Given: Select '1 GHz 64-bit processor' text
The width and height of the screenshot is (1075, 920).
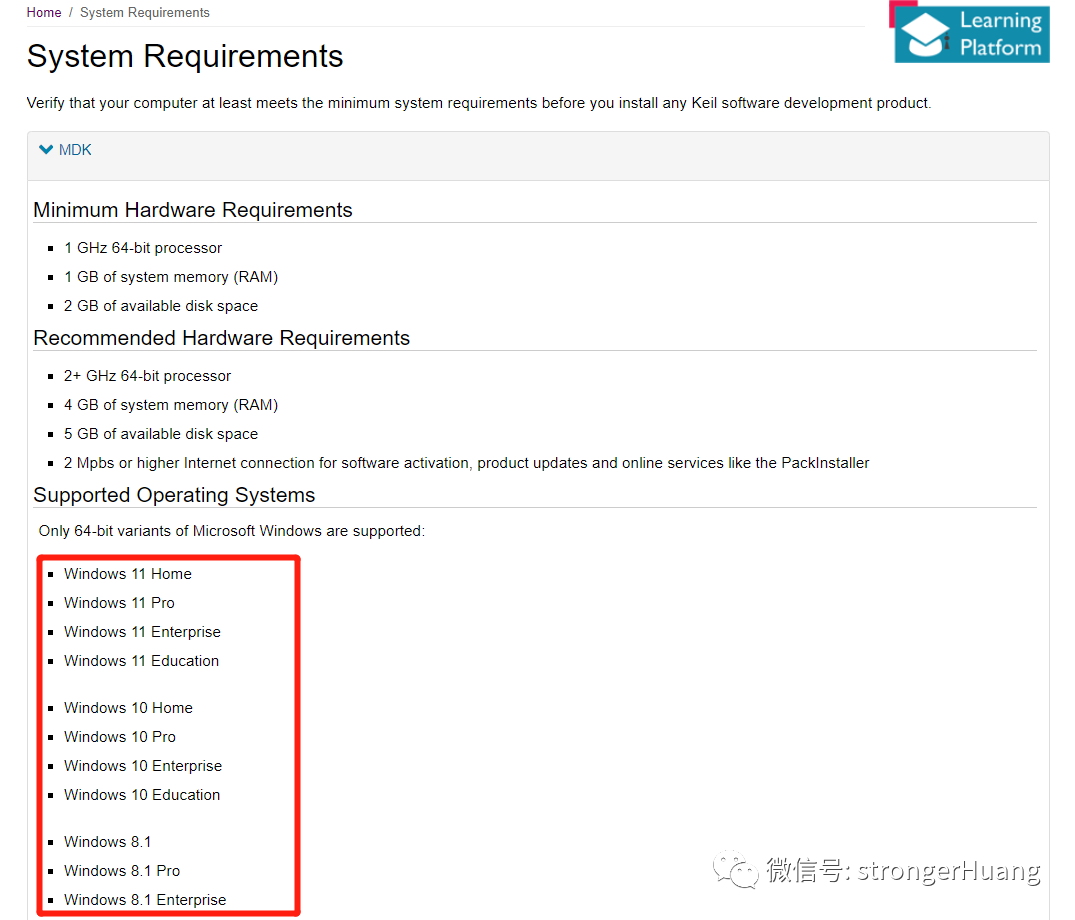Looking at the screenshot, I should point(143,247).
